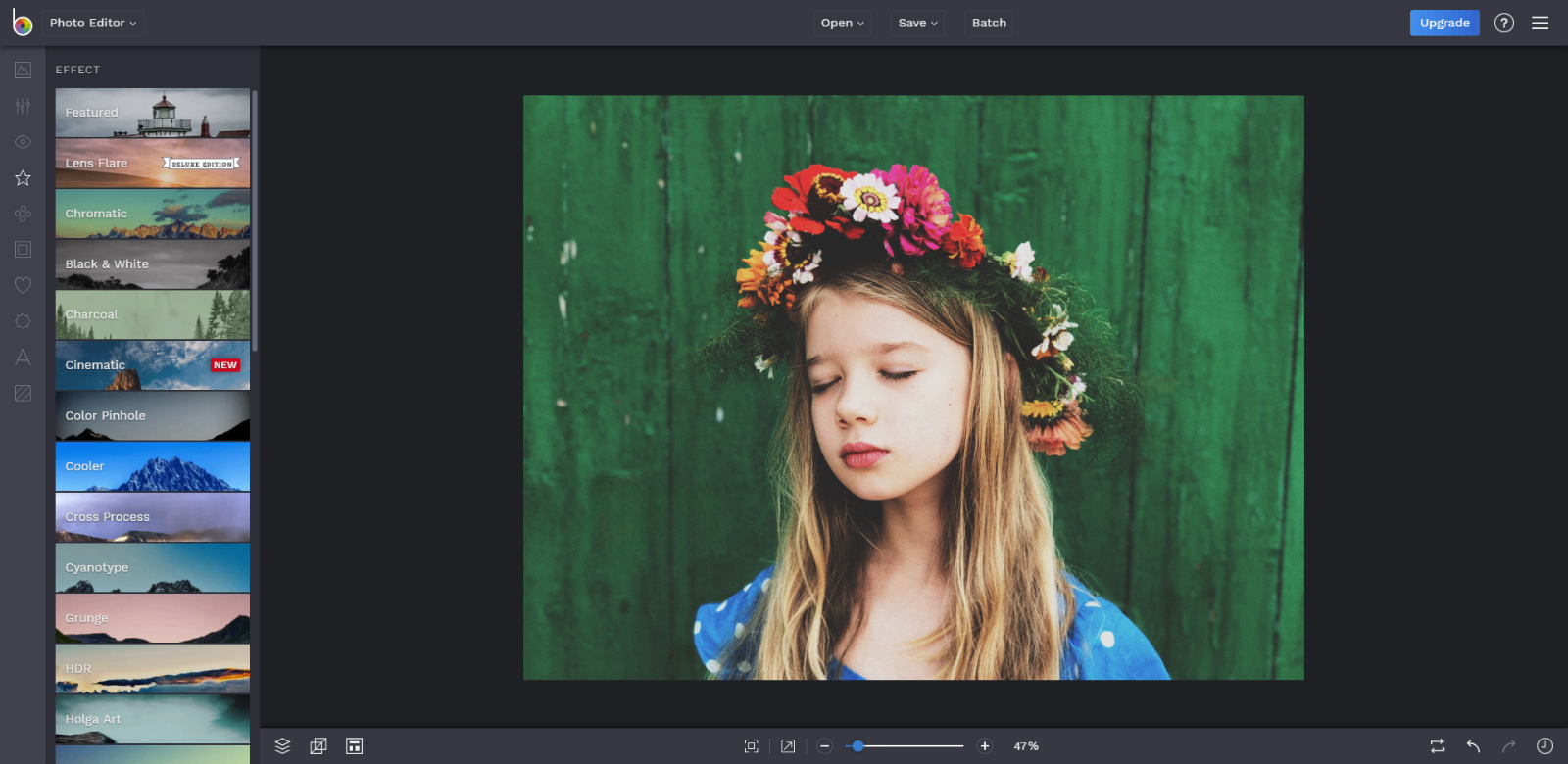1568x764 pixels.
Task: Select the Effects star icon
Action: [x=23, y=177]
